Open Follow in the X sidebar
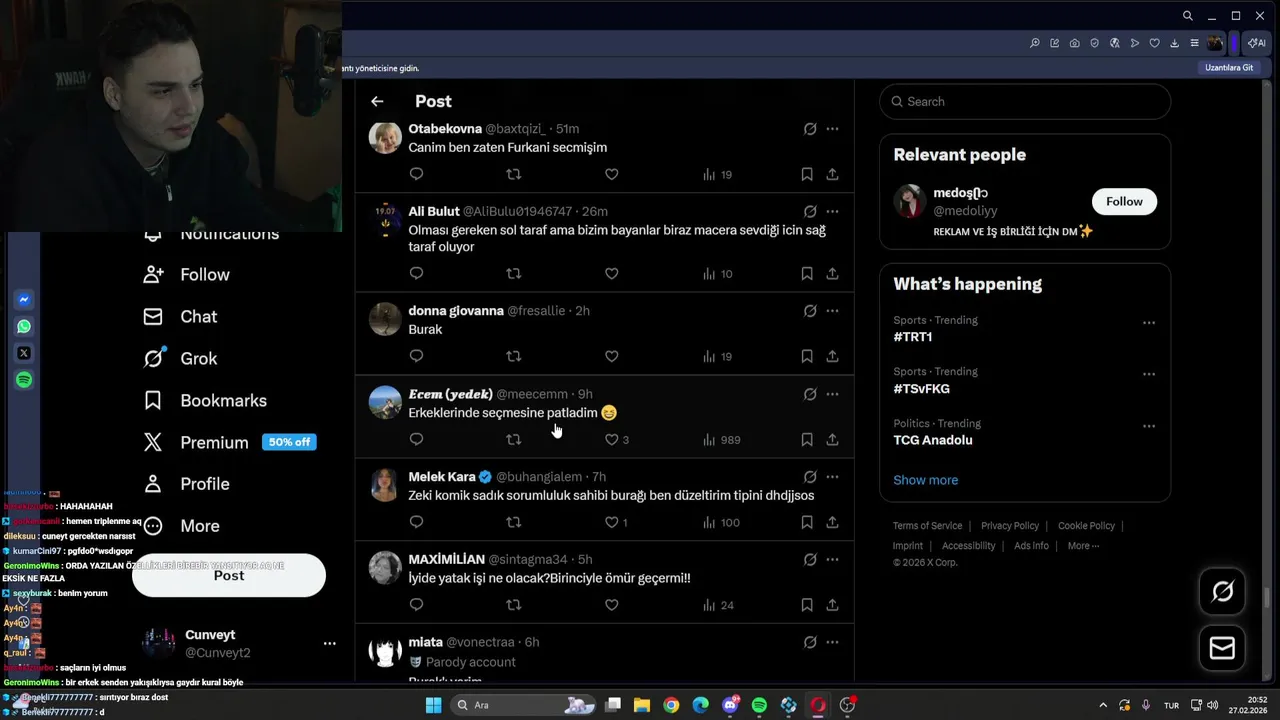This screenshot has width=1280, height=720. pyautogui.click(x=186, y=274)
